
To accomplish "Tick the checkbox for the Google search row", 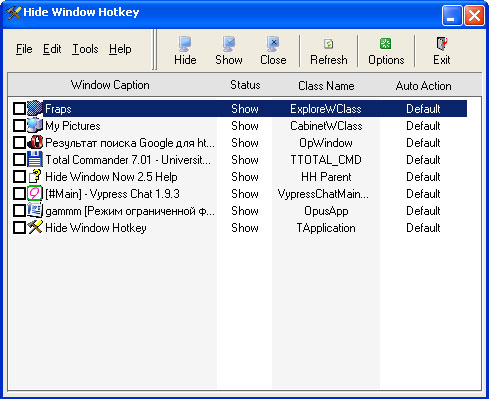I will click(19, 143).
